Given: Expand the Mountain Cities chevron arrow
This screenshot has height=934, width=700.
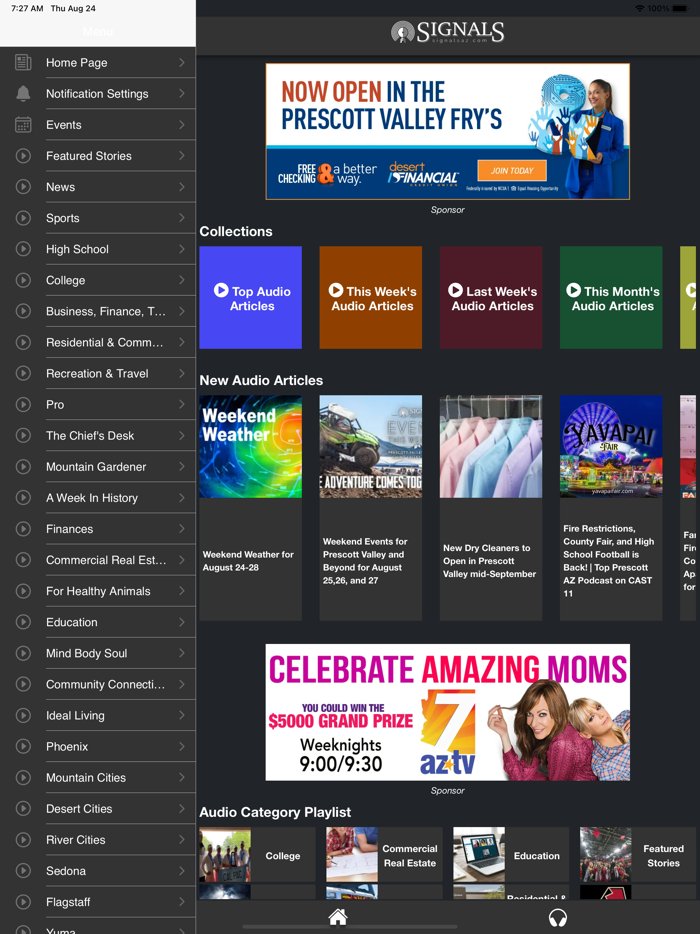Looking at the screenshot, I should (x=182, y=777).
